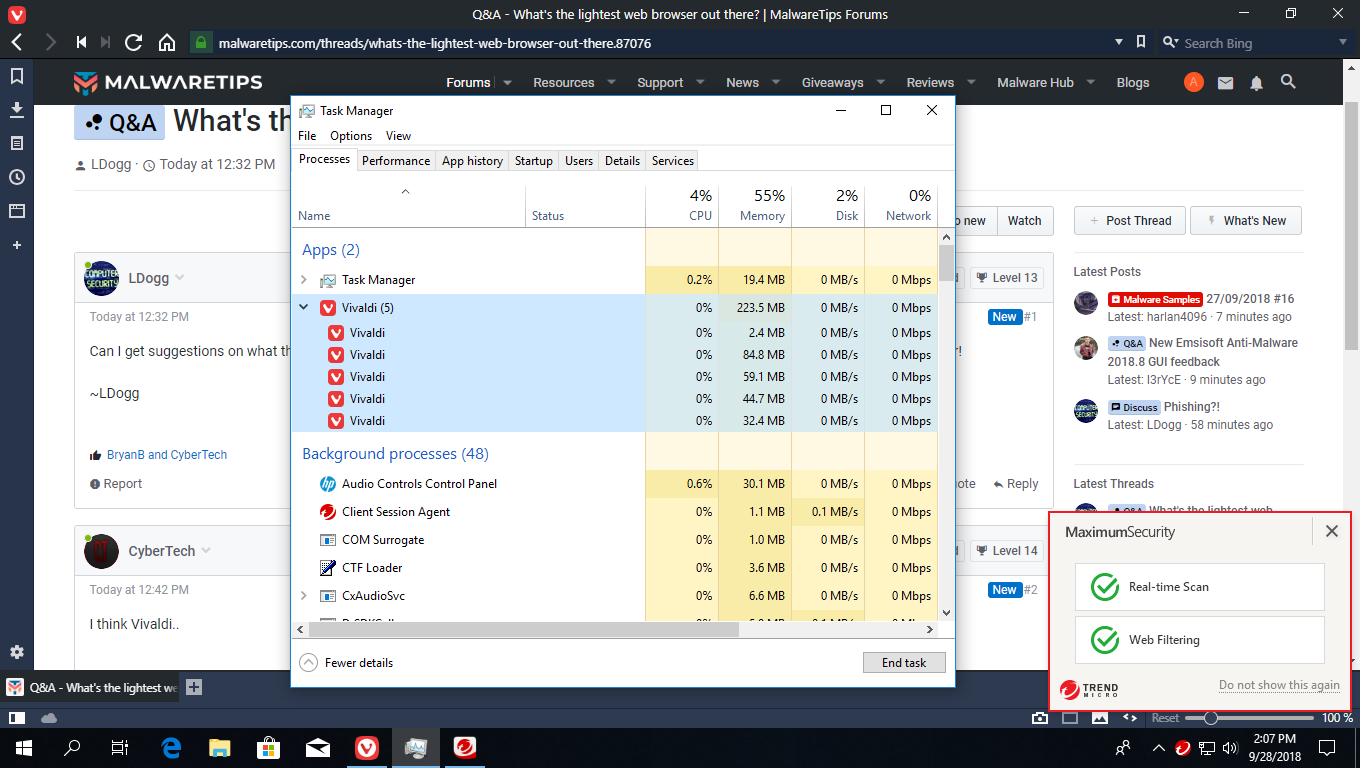Switch to the Services tab
This screenshot has height=768, width=1360.
[673, 161]
